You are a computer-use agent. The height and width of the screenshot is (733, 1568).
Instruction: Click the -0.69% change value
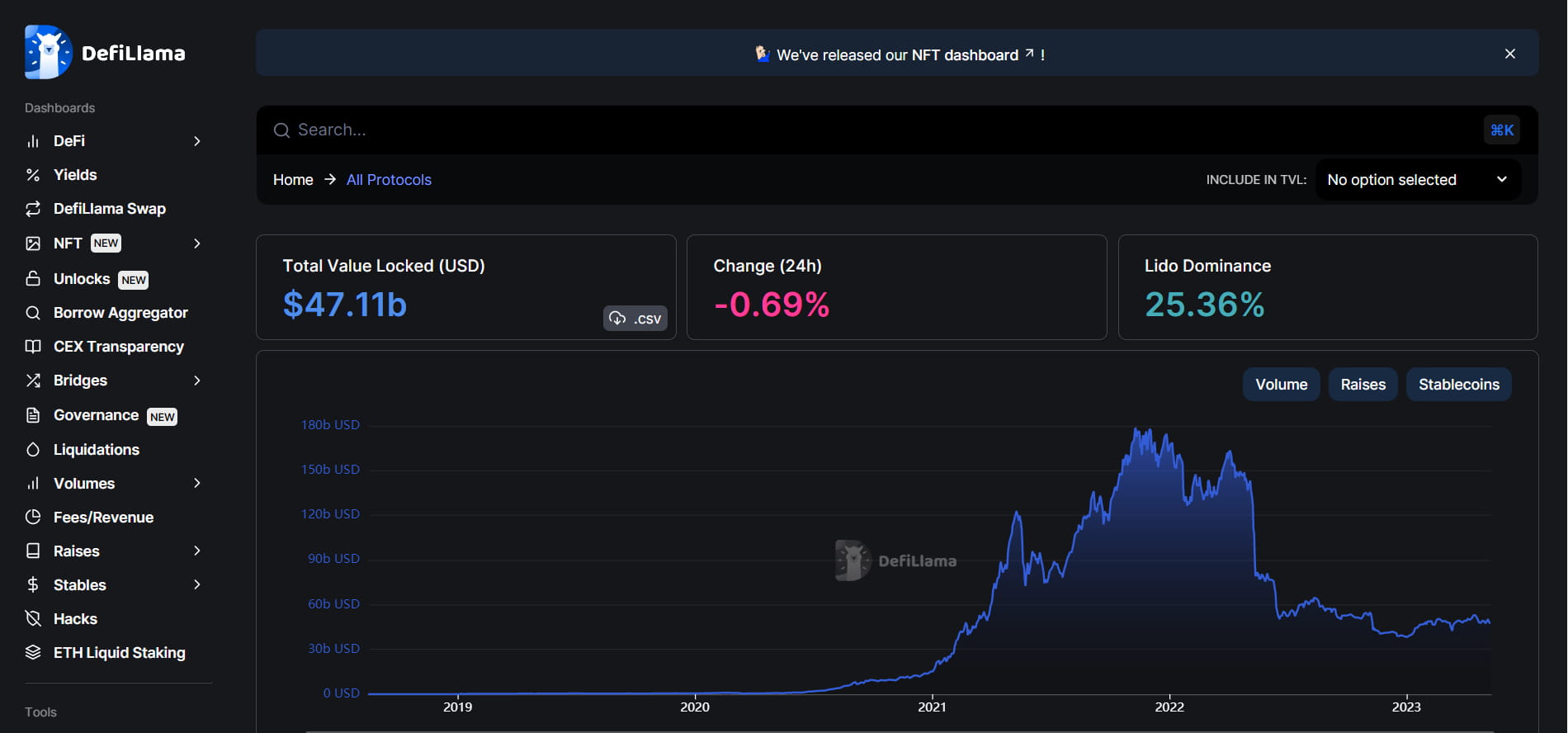(772, 305)
